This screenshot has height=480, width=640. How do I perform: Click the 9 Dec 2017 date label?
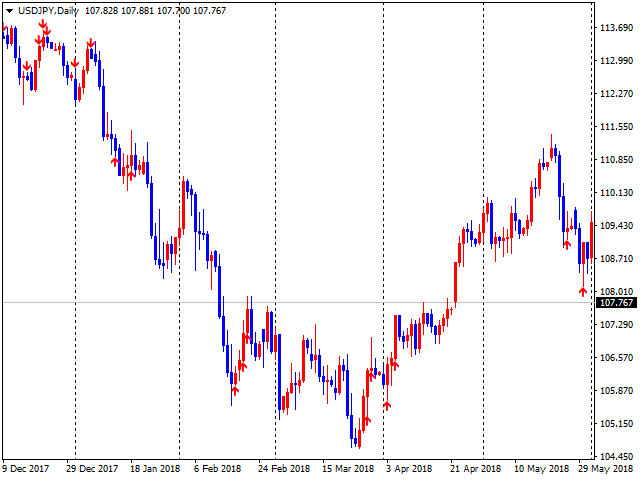(x=26, y=469)
